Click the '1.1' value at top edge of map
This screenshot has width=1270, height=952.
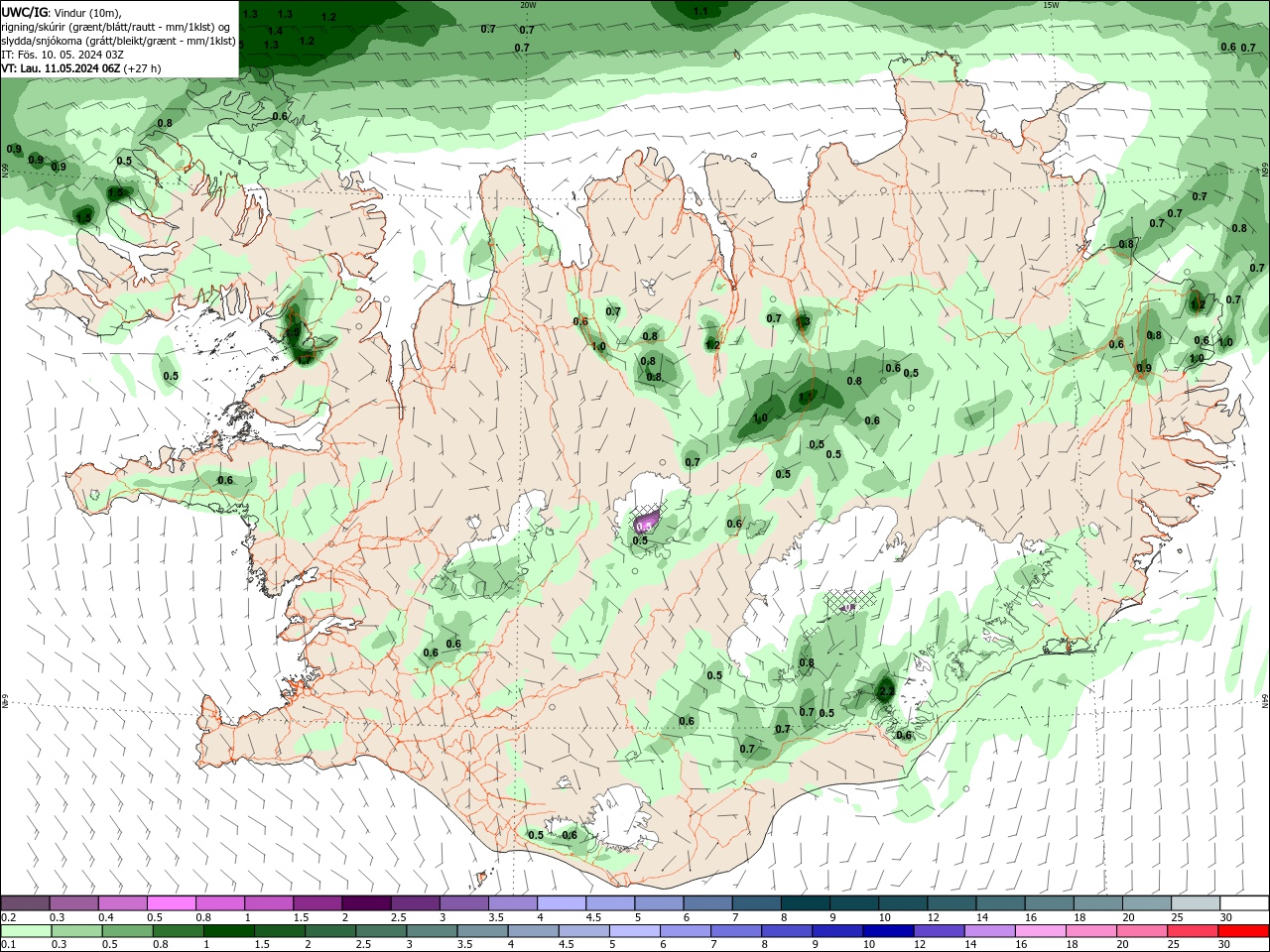(x=700, y=12)
